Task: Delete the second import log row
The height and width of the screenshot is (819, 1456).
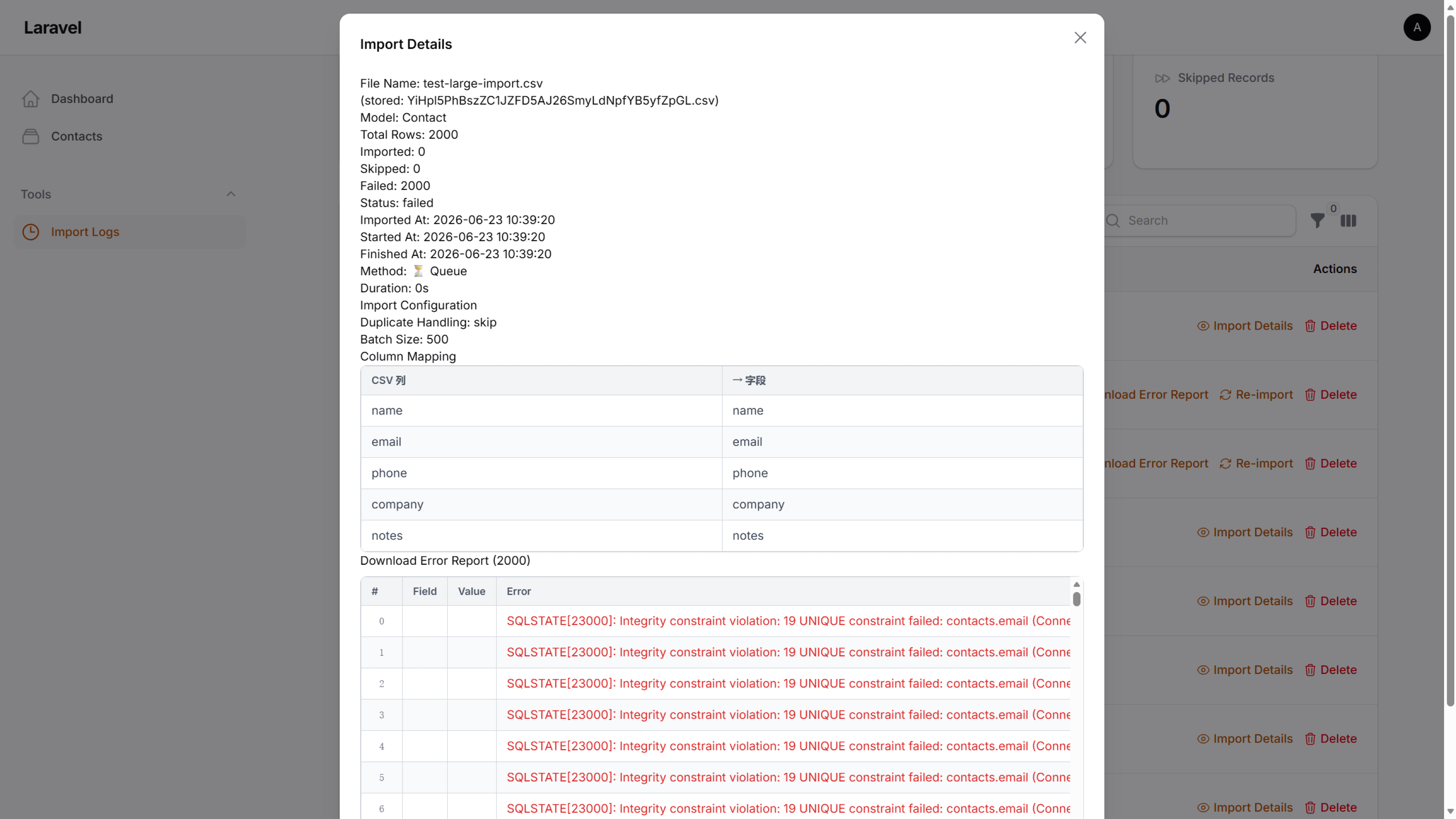Action: coord(1331,395)
